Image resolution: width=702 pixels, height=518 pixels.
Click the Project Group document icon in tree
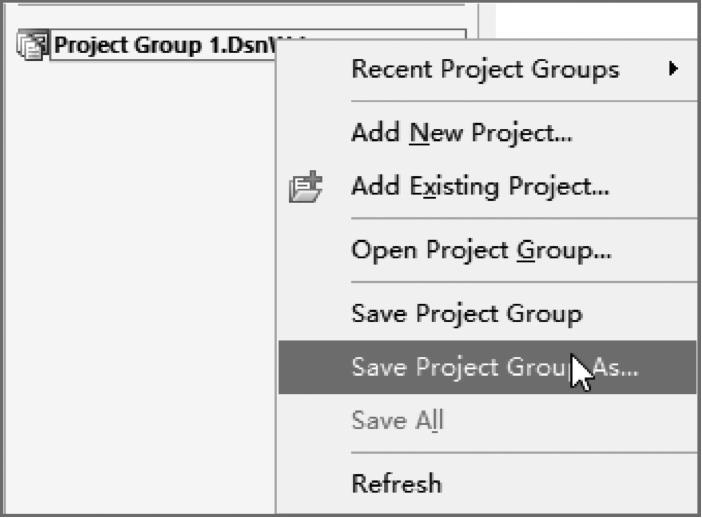point(30,46)
